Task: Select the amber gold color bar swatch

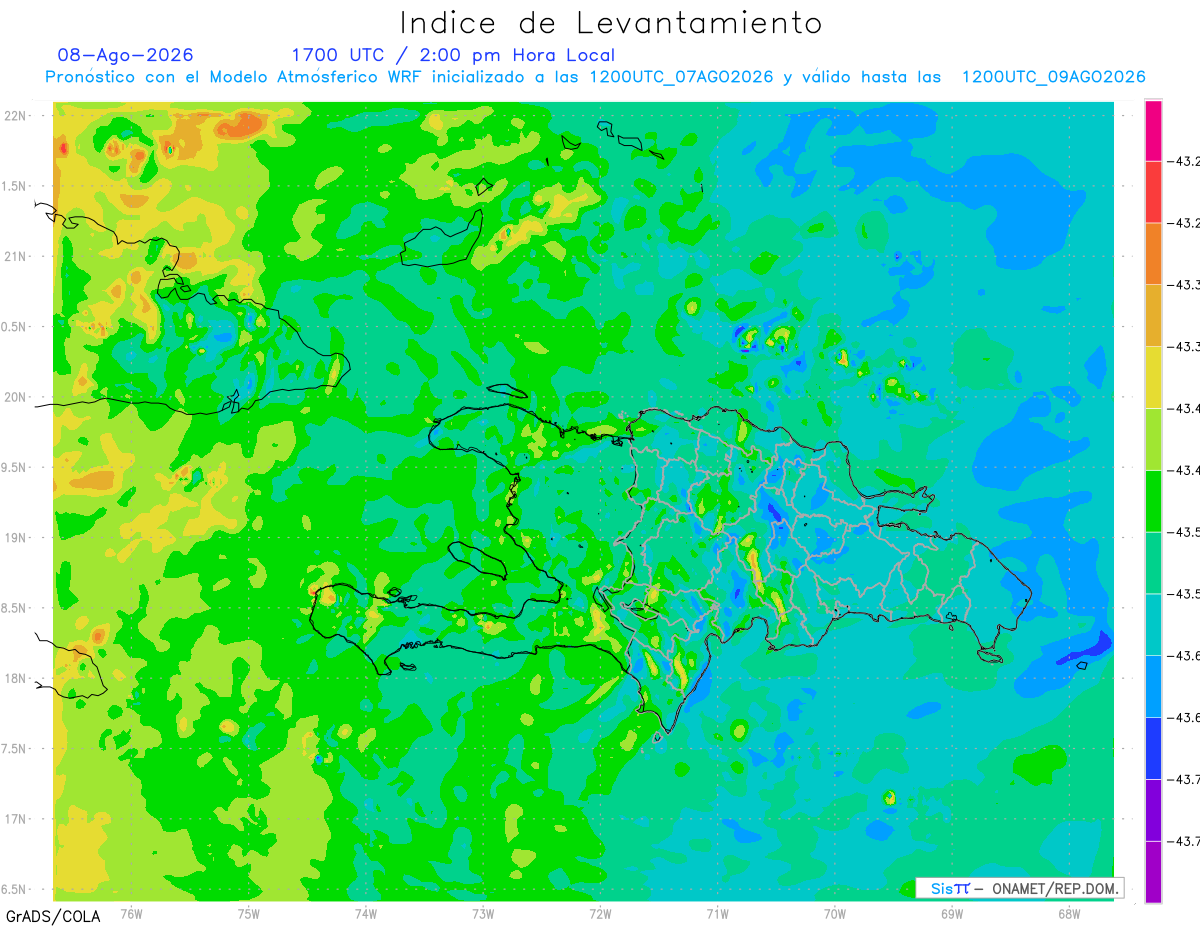Action: point(1153,315)
